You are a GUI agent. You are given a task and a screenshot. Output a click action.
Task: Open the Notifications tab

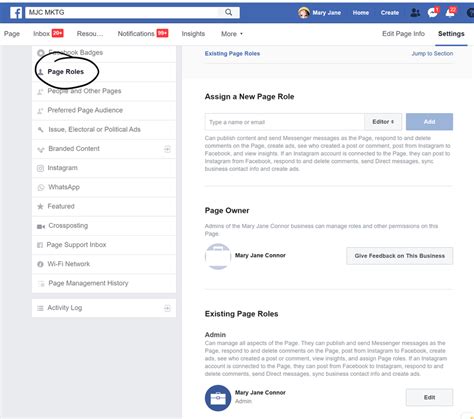[x=143, y=34]
